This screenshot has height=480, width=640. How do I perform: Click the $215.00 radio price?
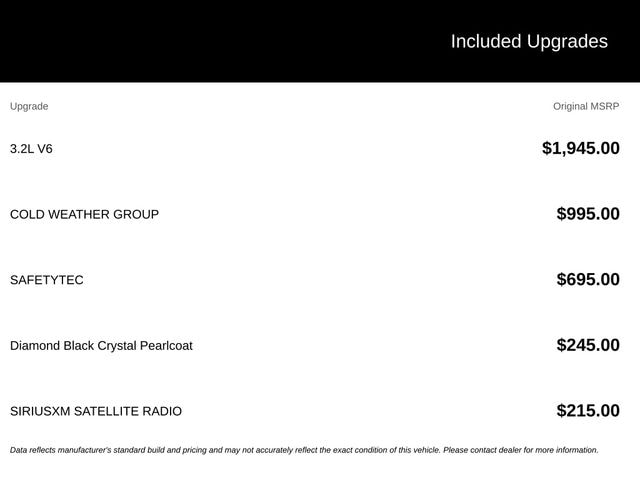coord(588,411)
